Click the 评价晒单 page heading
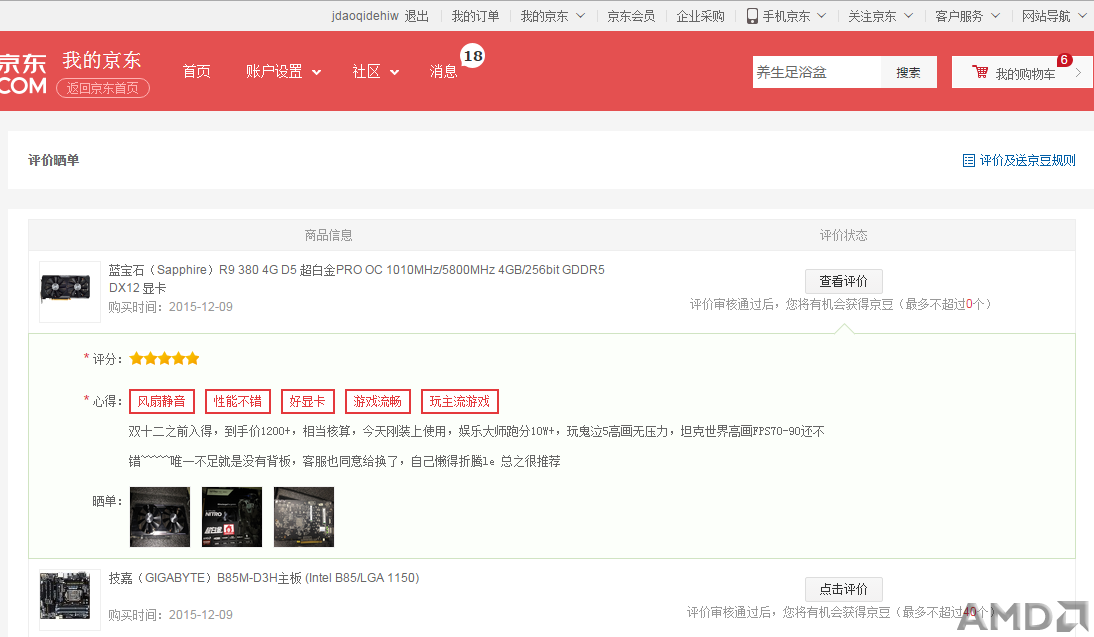 point(54,160)
